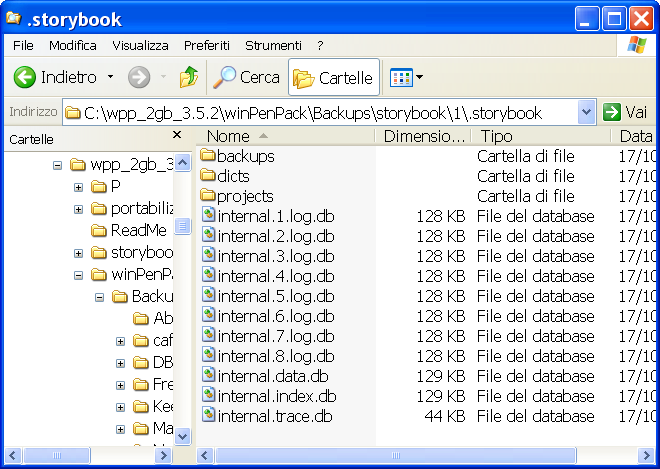Click folder tree scrollbar up arrow
Image resolution: width=660 pixels, height=469 pixels.
[x=183, y=163]
